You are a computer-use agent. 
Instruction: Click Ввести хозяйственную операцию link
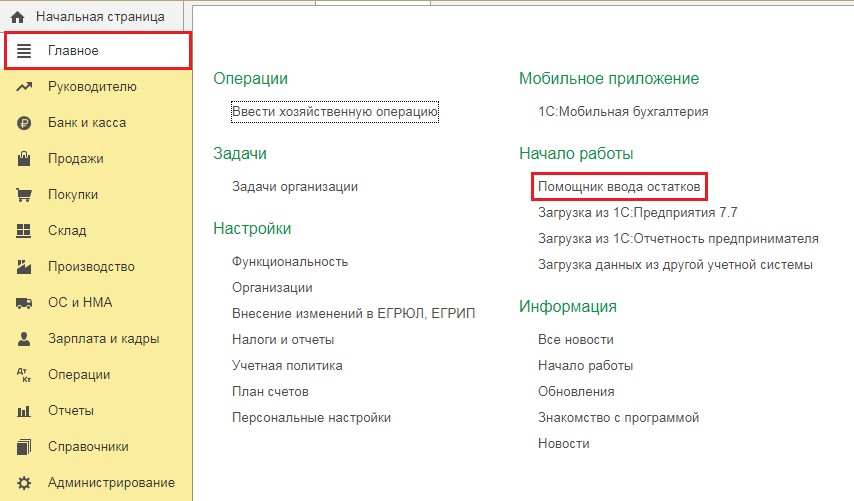click(x=335, y=112)
